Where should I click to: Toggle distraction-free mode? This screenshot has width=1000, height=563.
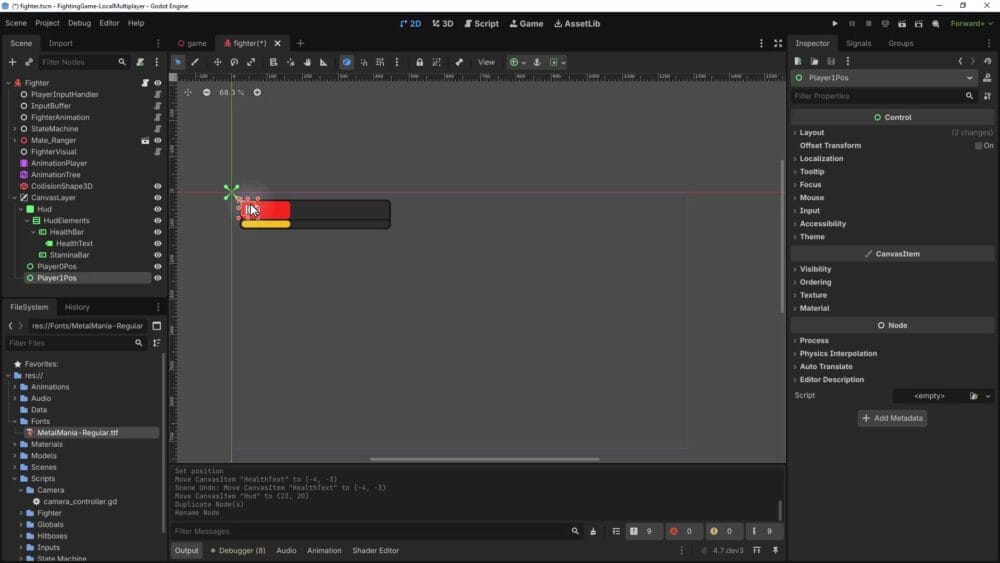(x=778, y=43)
